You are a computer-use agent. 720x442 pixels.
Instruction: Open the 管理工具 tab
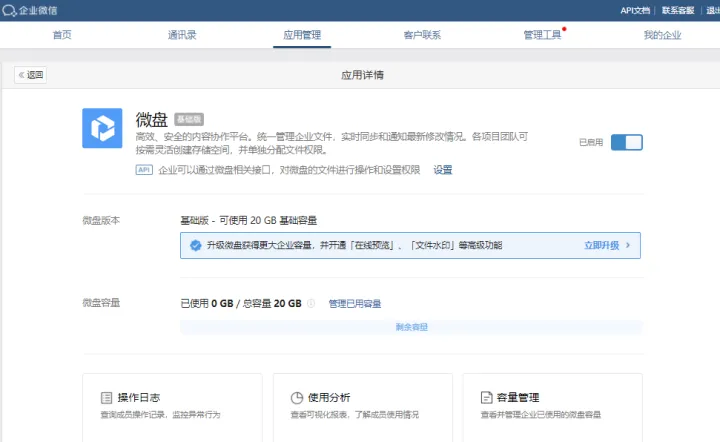click(542, 35)
